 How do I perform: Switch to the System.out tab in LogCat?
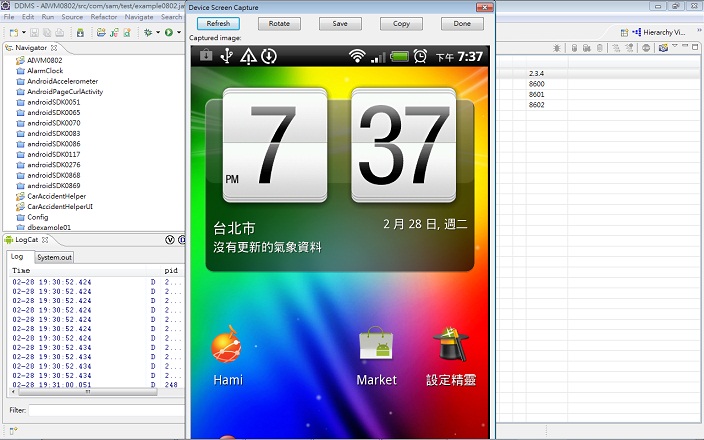[54, 257]
